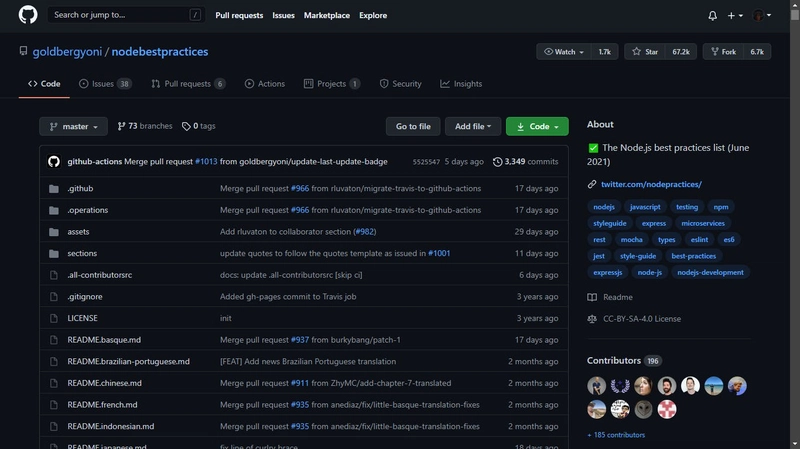Open the GitHub homepage logo

[28, 15]
